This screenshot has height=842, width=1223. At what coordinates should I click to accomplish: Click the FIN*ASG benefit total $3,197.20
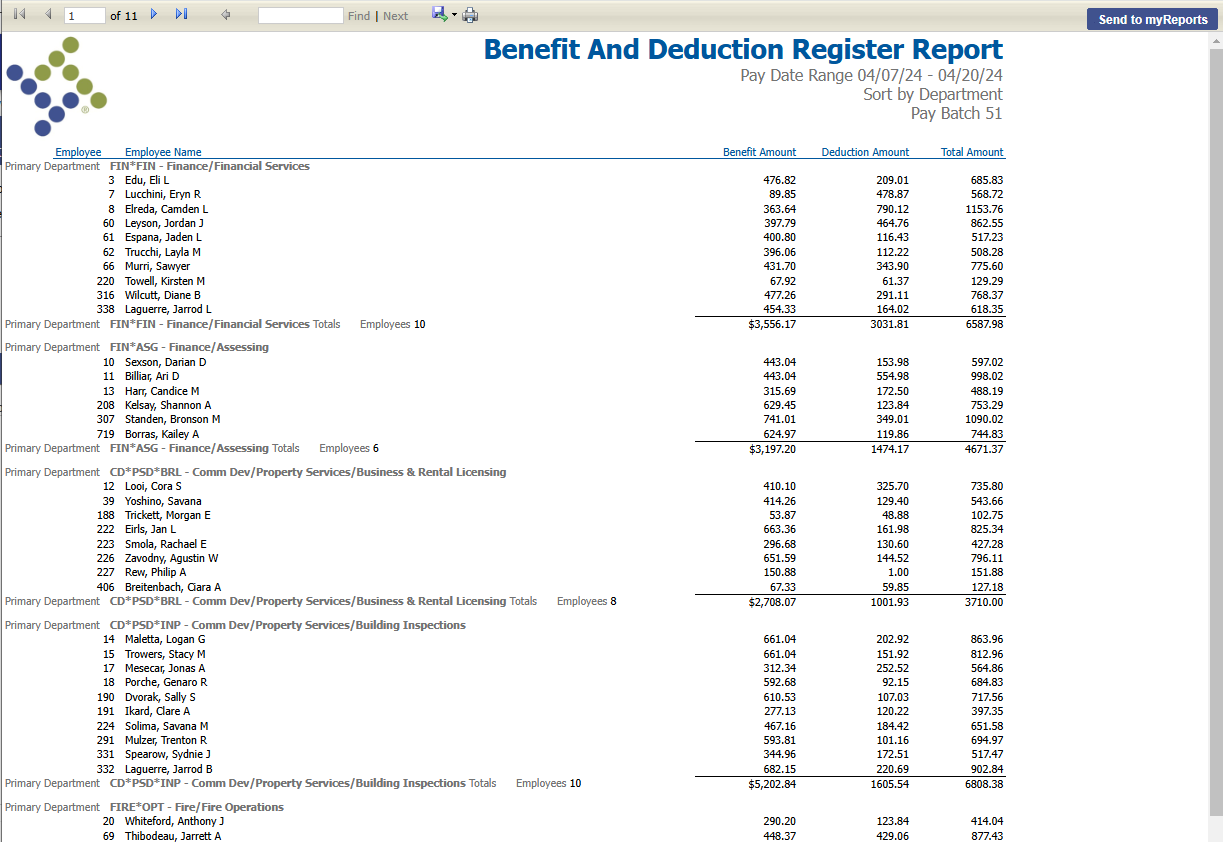(x=772, y=449)
